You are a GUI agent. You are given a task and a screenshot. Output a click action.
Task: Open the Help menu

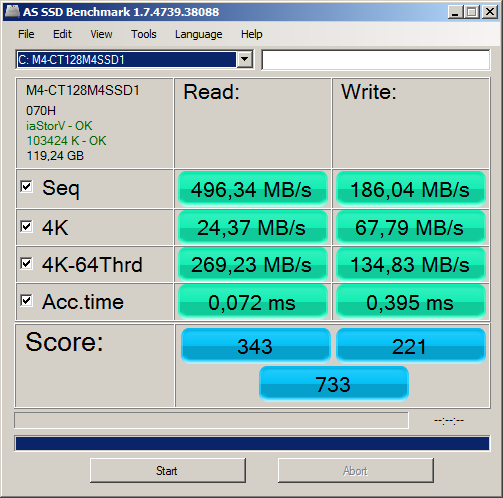pyautogui.click(x=252, y=34)
